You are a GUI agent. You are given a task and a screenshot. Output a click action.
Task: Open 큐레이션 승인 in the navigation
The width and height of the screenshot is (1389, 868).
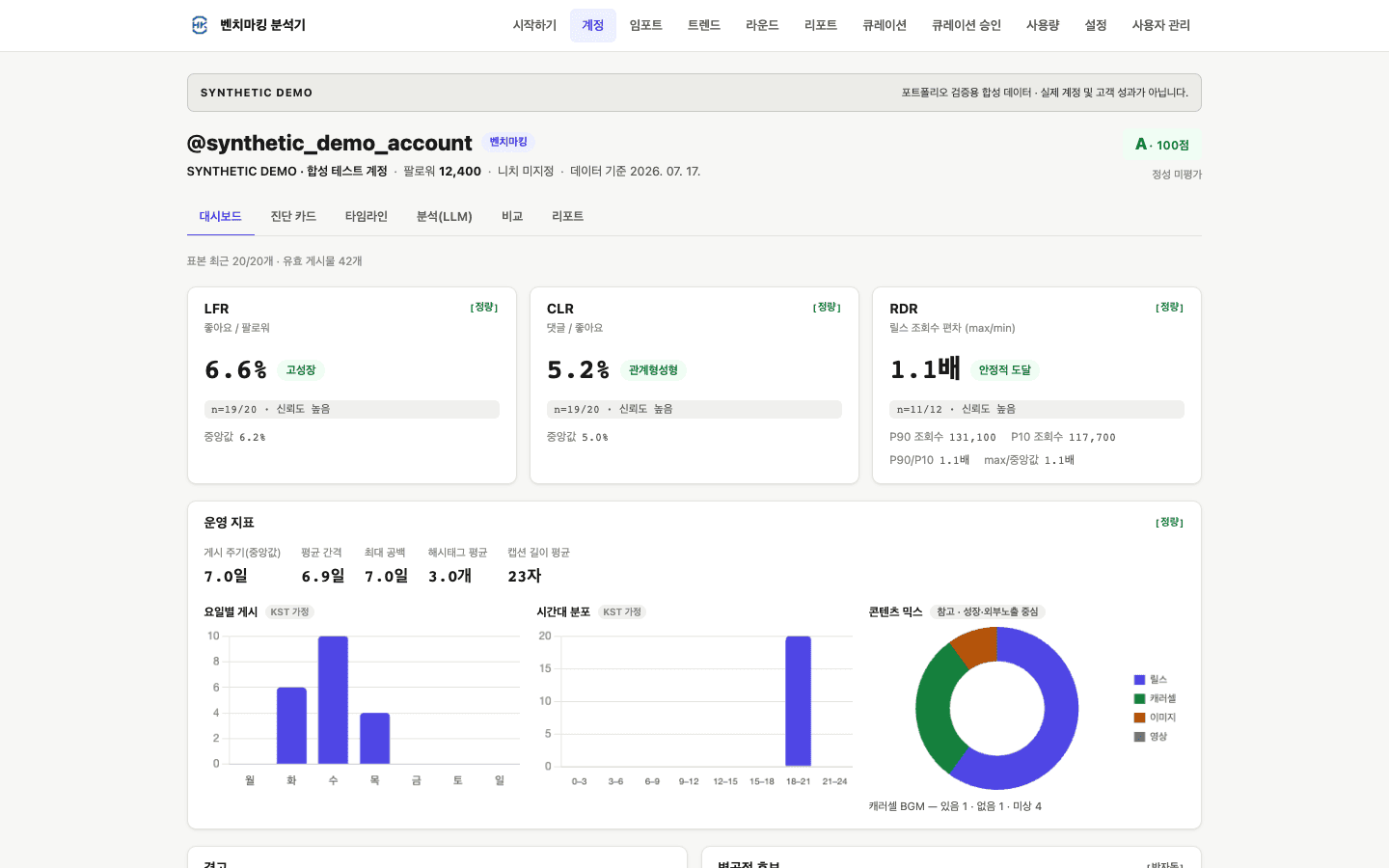pos(967,25)
